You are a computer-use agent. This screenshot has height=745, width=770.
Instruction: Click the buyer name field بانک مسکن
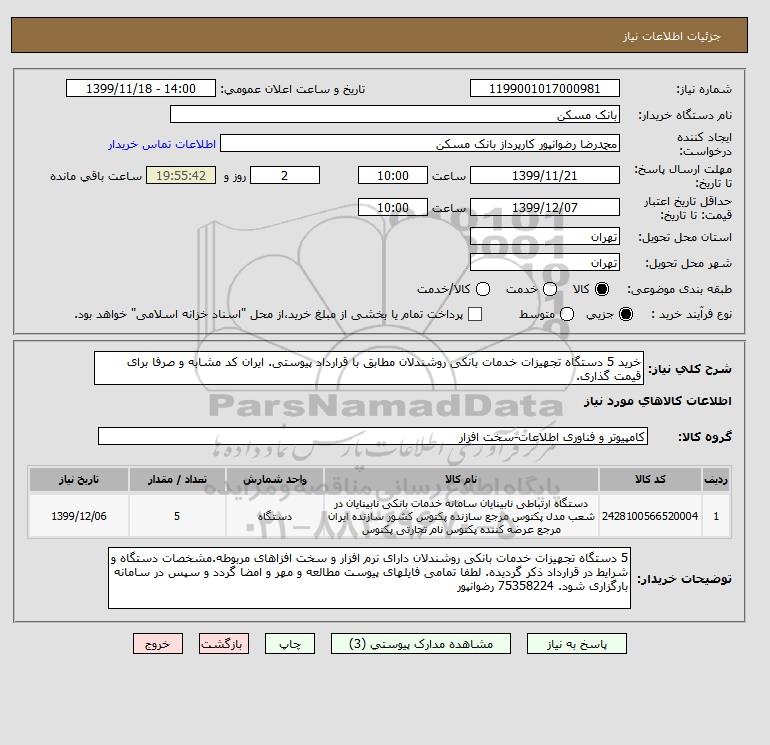tap(395, 114)
